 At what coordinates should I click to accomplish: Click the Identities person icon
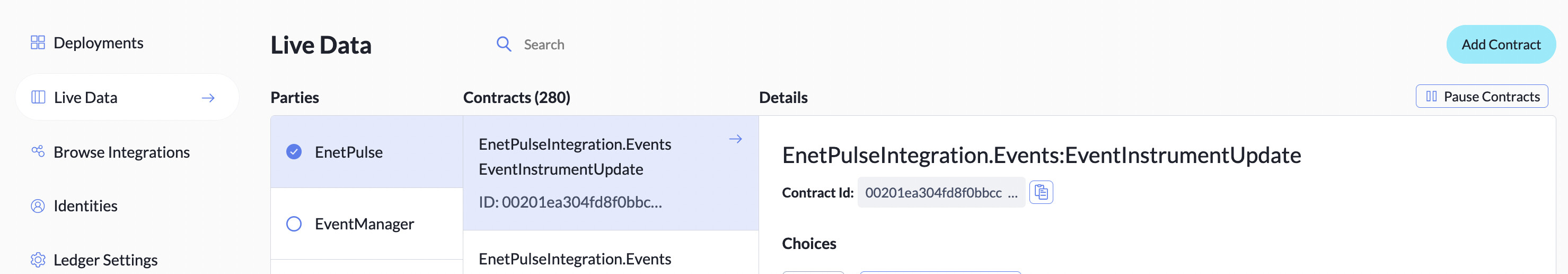point(38,206)
